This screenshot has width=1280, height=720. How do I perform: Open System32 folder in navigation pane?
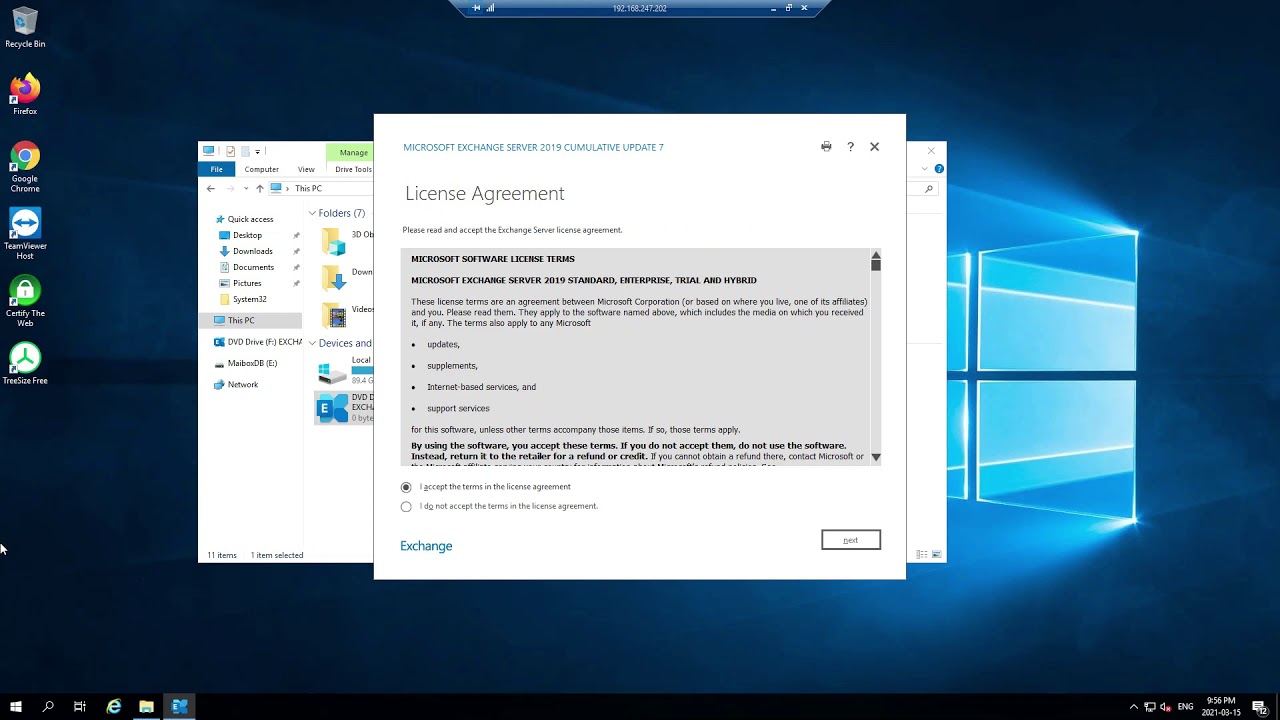pyautogui.click(x=249, y=299)
